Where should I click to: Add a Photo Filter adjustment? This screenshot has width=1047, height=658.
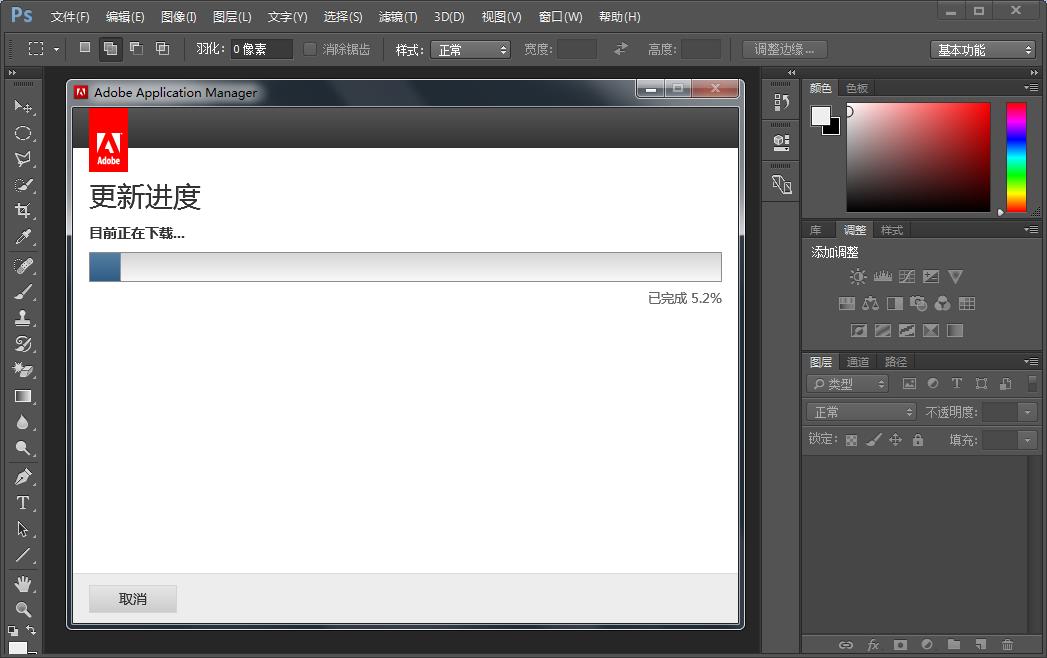click(918, 304)
